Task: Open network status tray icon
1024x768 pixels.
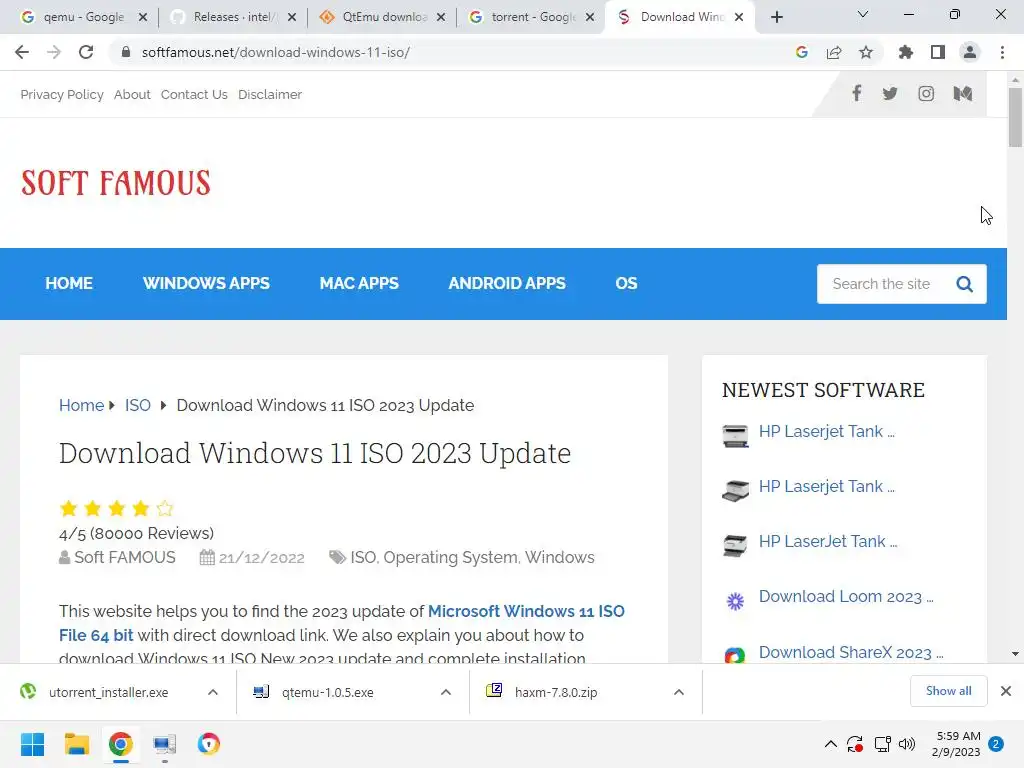Action: 882,744
